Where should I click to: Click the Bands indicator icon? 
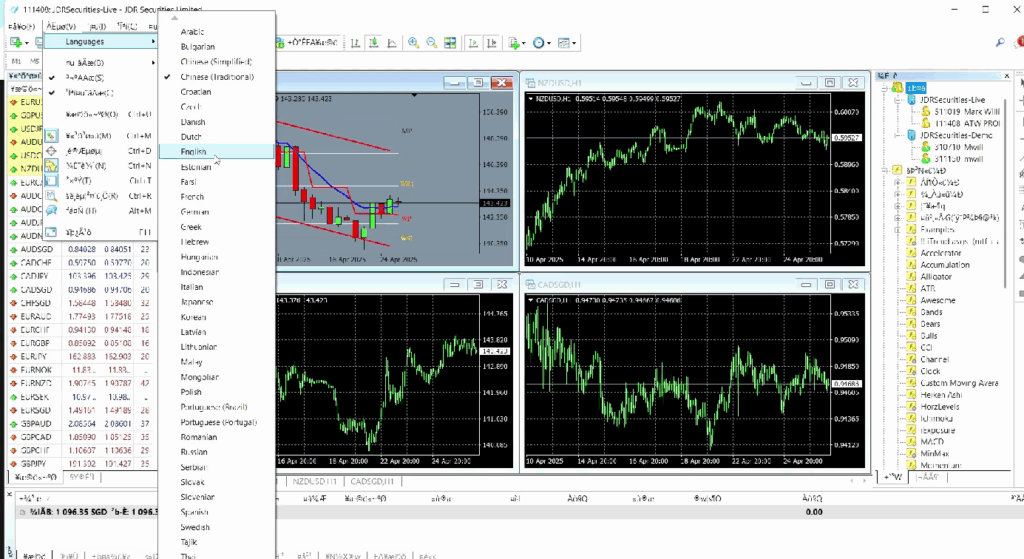point(911,311)
